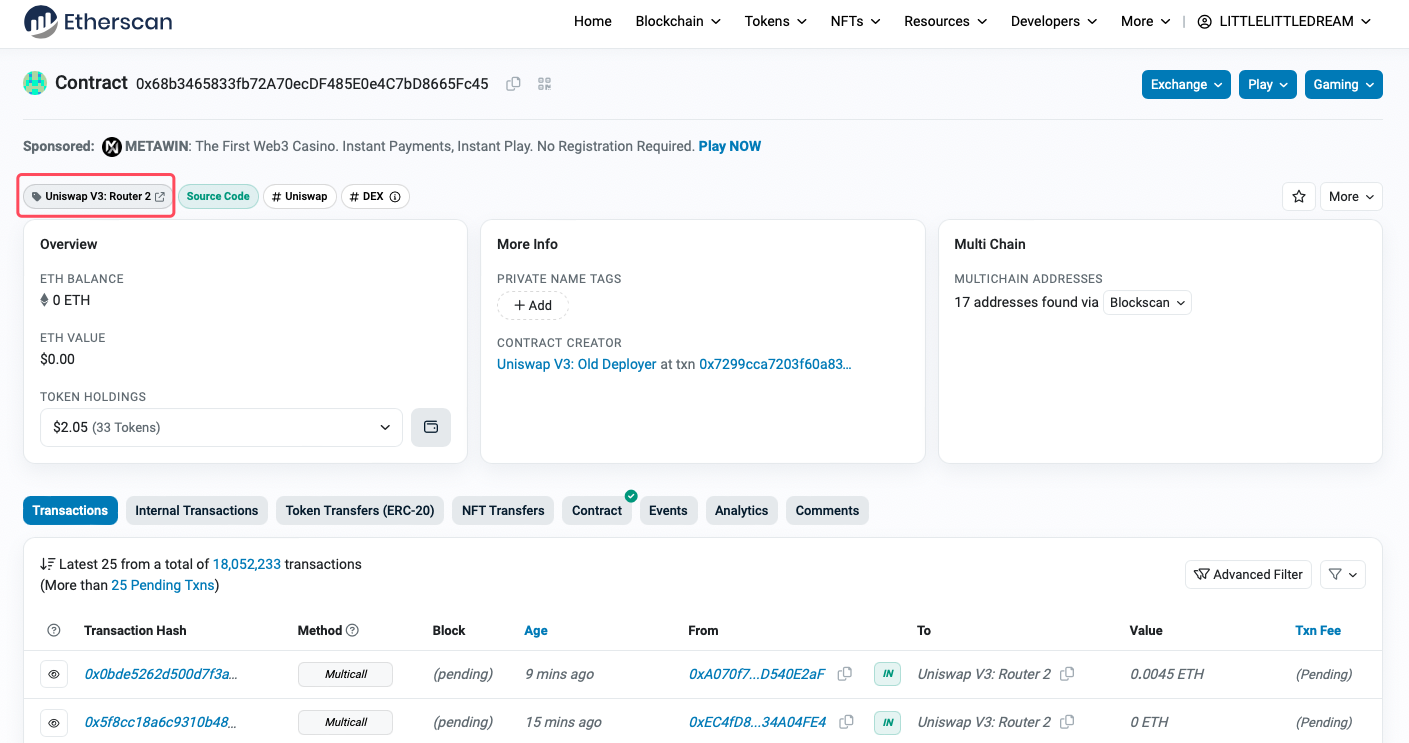This screenshot has height=743, width=1409.
Task: Open the Uniswap V3: Router 2 tag
Action: (97, 196)
